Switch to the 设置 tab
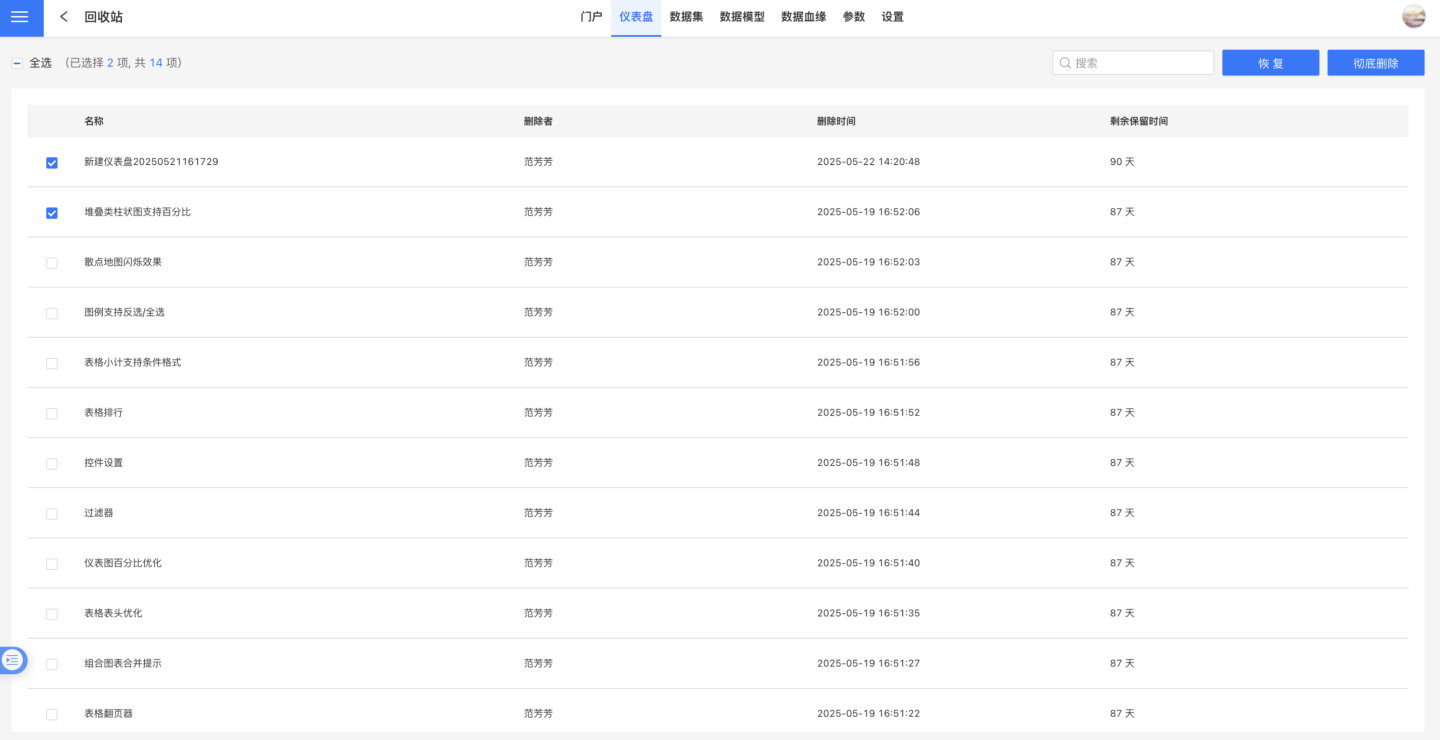Image resolution: width=1440 pixels, height=740 pixels. click(x=892, y=17)
